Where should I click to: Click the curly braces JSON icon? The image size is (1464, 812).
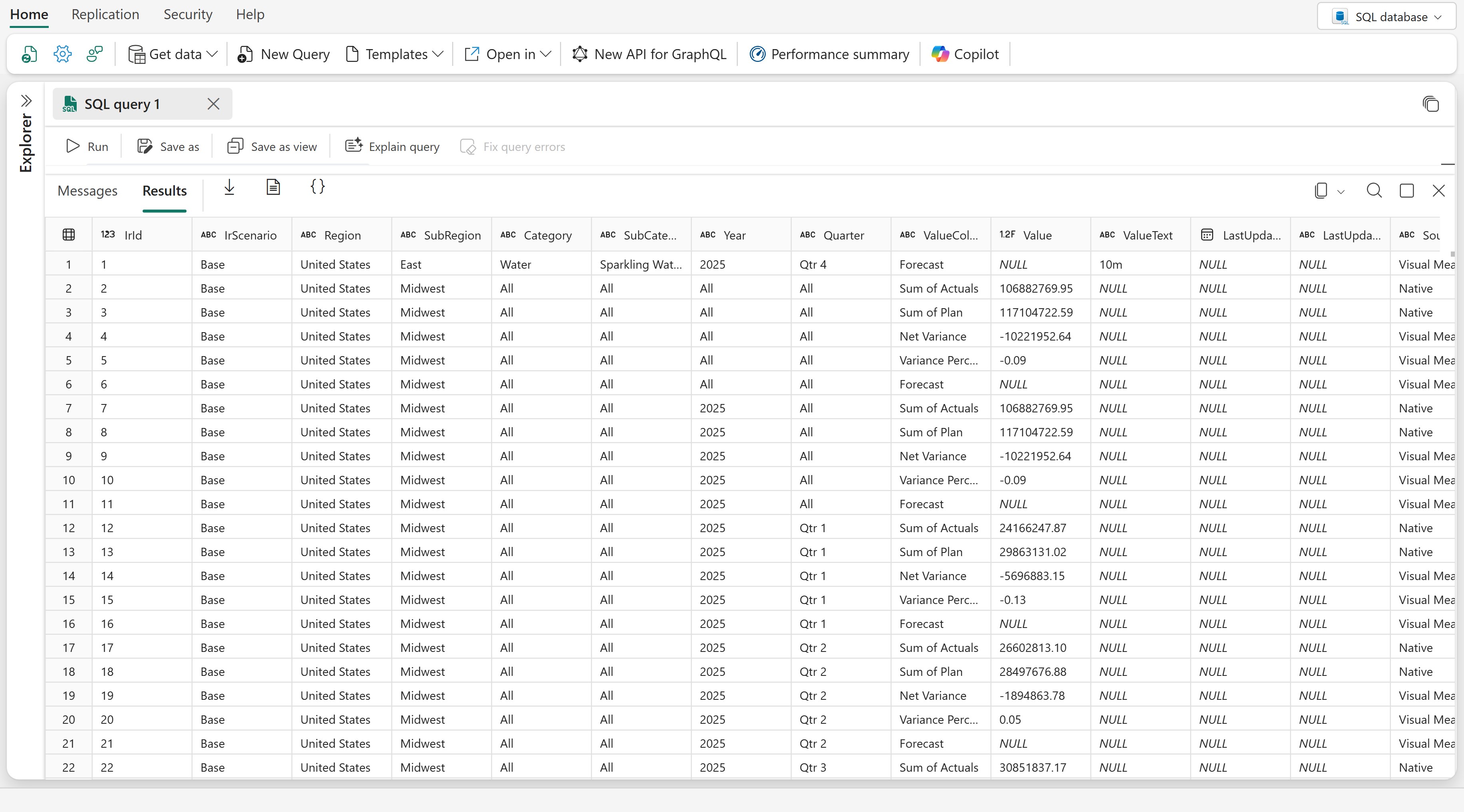pyautogui.click(x=318, y=187)
